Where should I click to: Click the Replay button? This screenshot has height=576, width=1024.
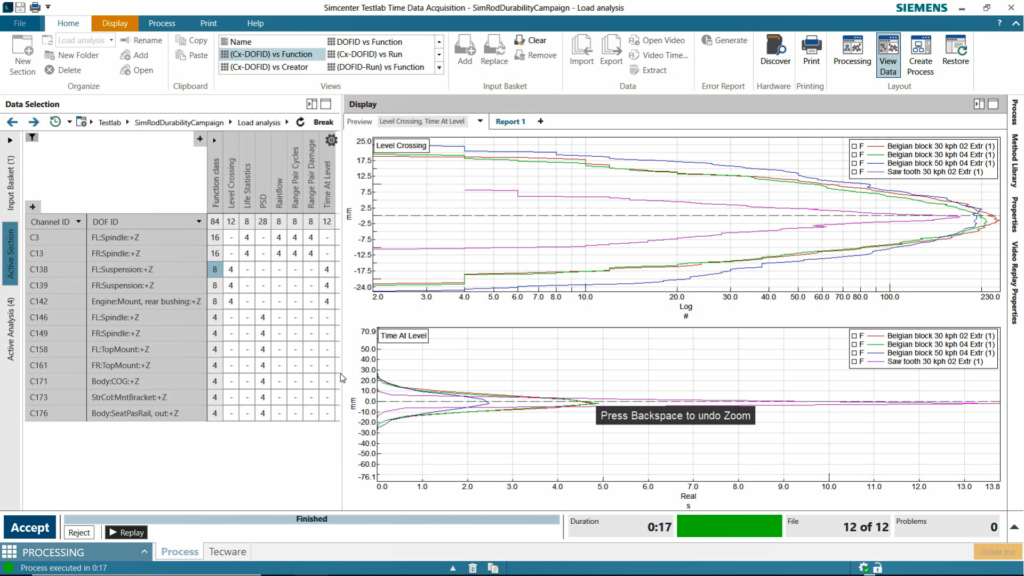[x=126, y=533]
